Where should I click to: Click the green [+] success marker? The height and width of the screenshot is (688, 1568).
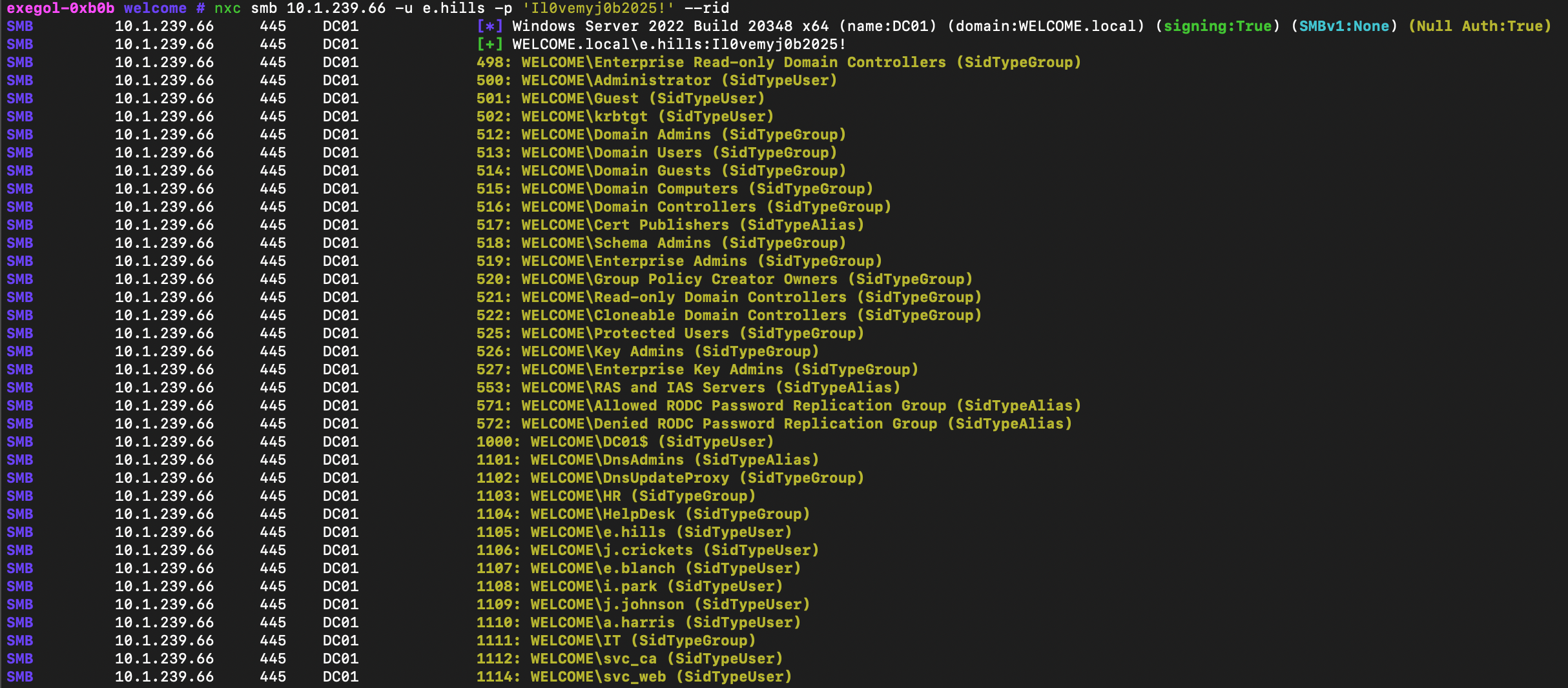coord(489,45)
